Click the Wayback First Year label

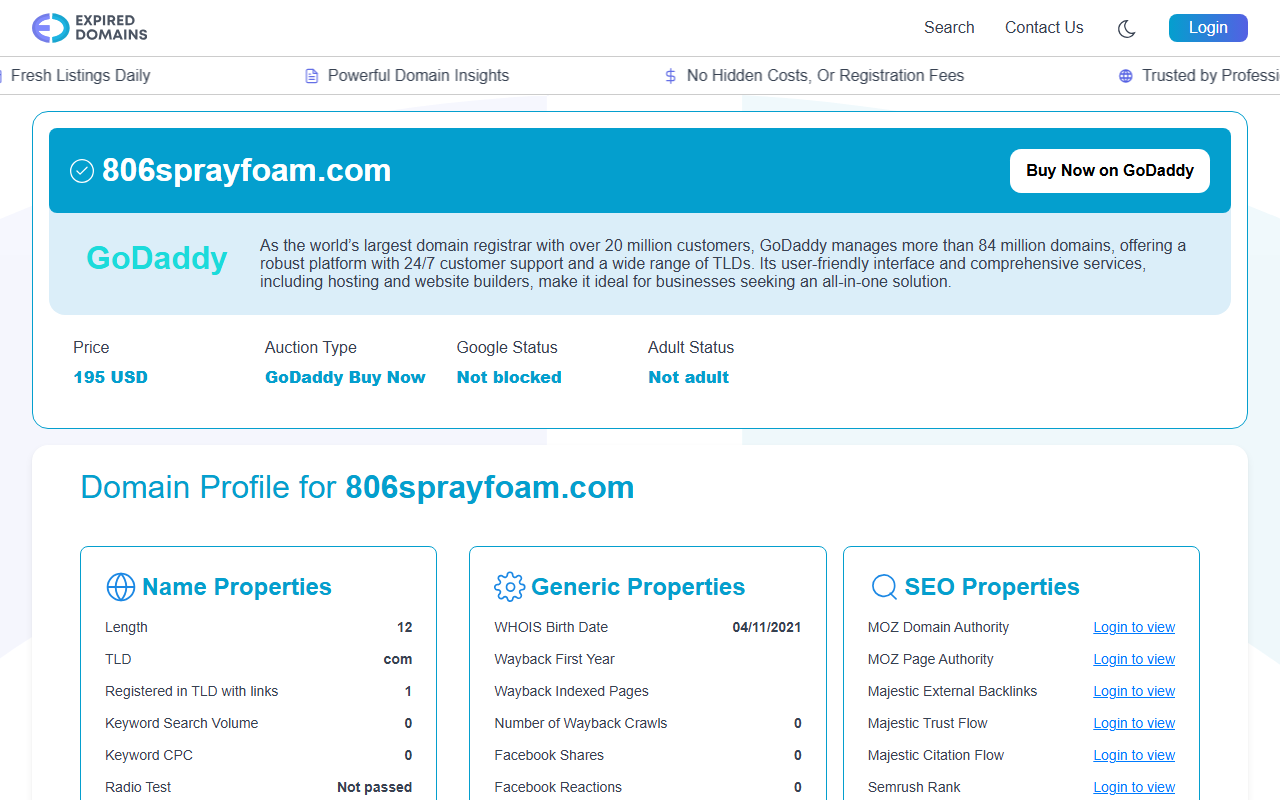coord(554,659)
